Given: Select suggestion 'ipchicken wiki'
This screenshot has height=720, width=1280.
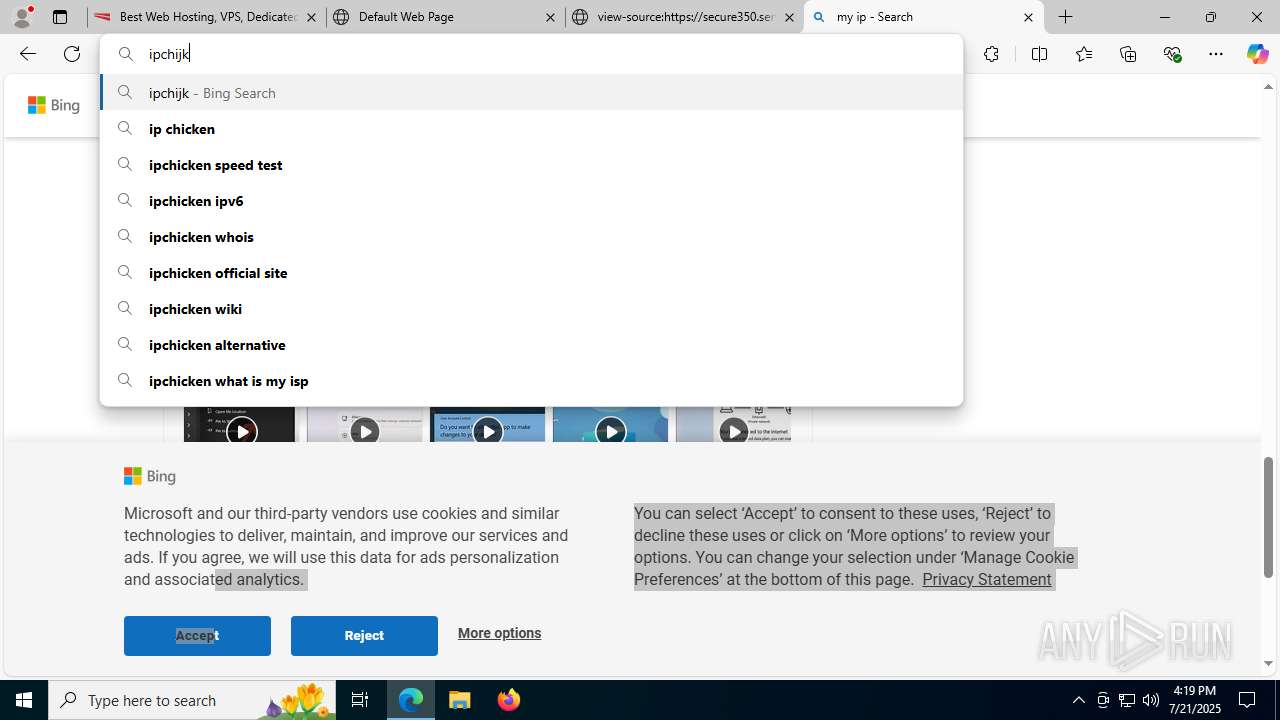Looking at the screenshot, I should click(x=531, y=309).
